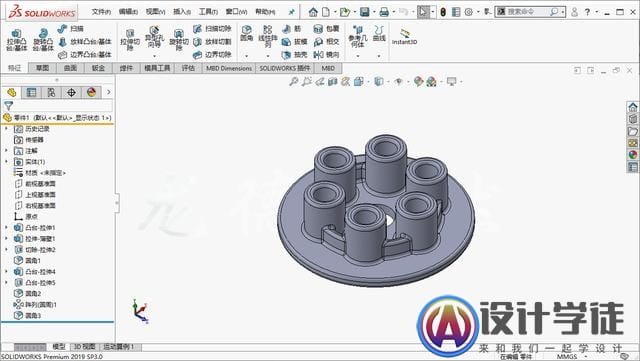Image resolution: width=640 pixels, height=361 pixels.
Task: Click the 参考几何体 reference geometry tool
Action: pos(358,37)
